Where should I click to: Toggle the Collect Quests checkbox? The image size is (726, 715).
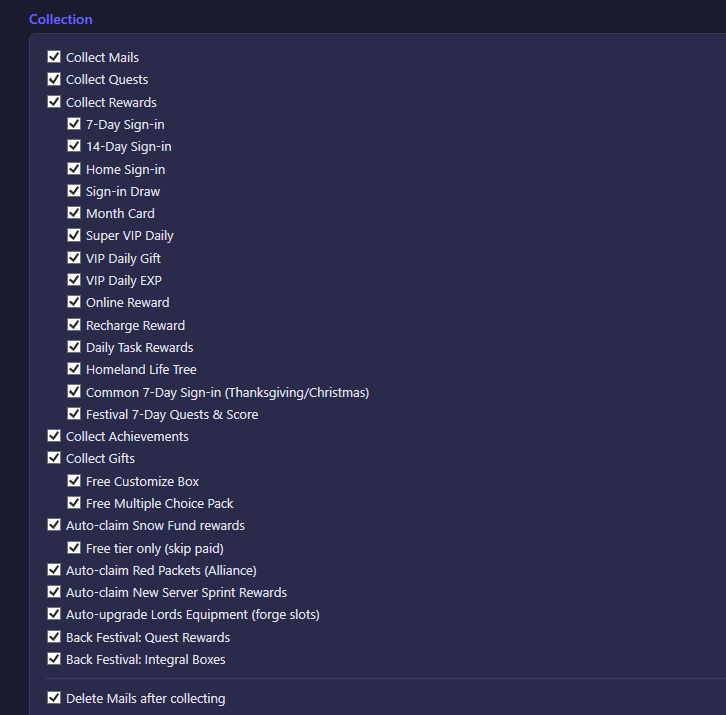(54, 79)
